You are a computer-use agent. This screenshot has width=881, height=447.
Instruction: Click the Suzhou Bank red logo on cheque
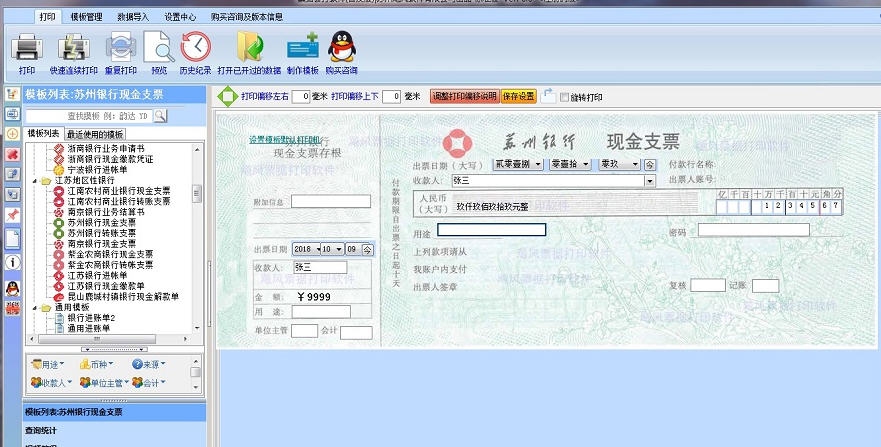coord(457,144)
